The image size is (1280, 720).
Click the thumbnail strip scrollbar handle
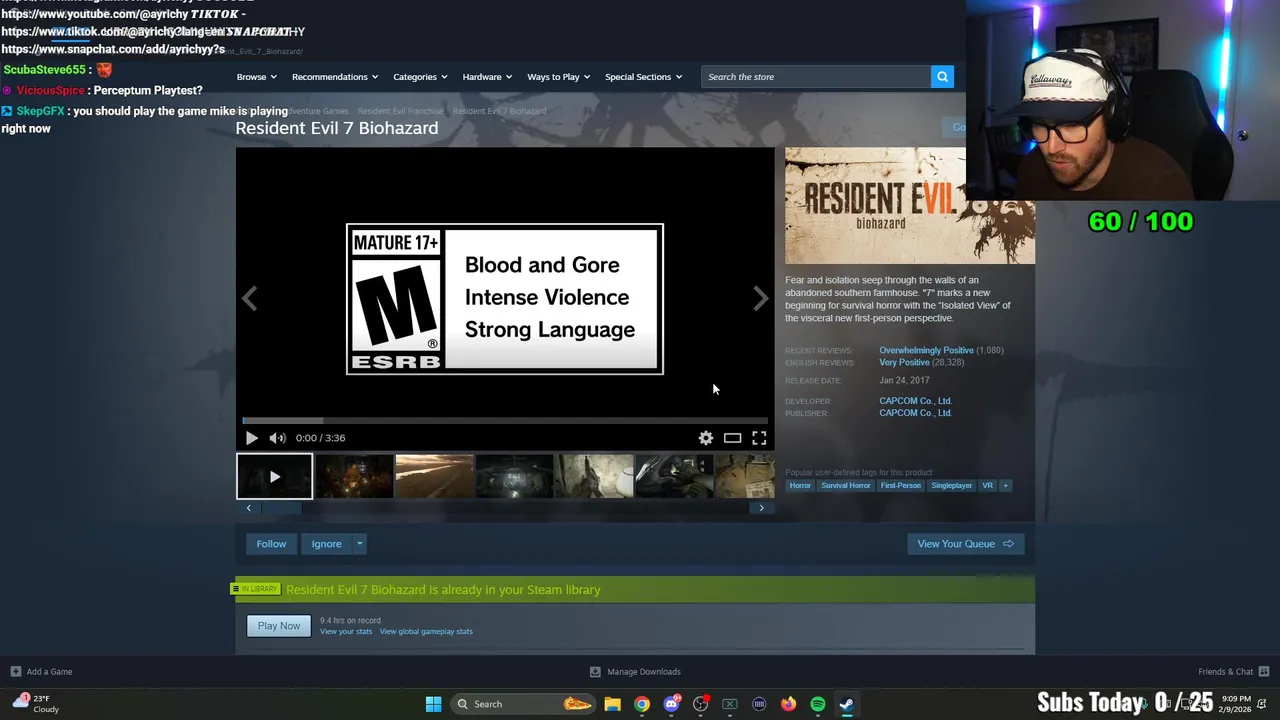[280, 508]
